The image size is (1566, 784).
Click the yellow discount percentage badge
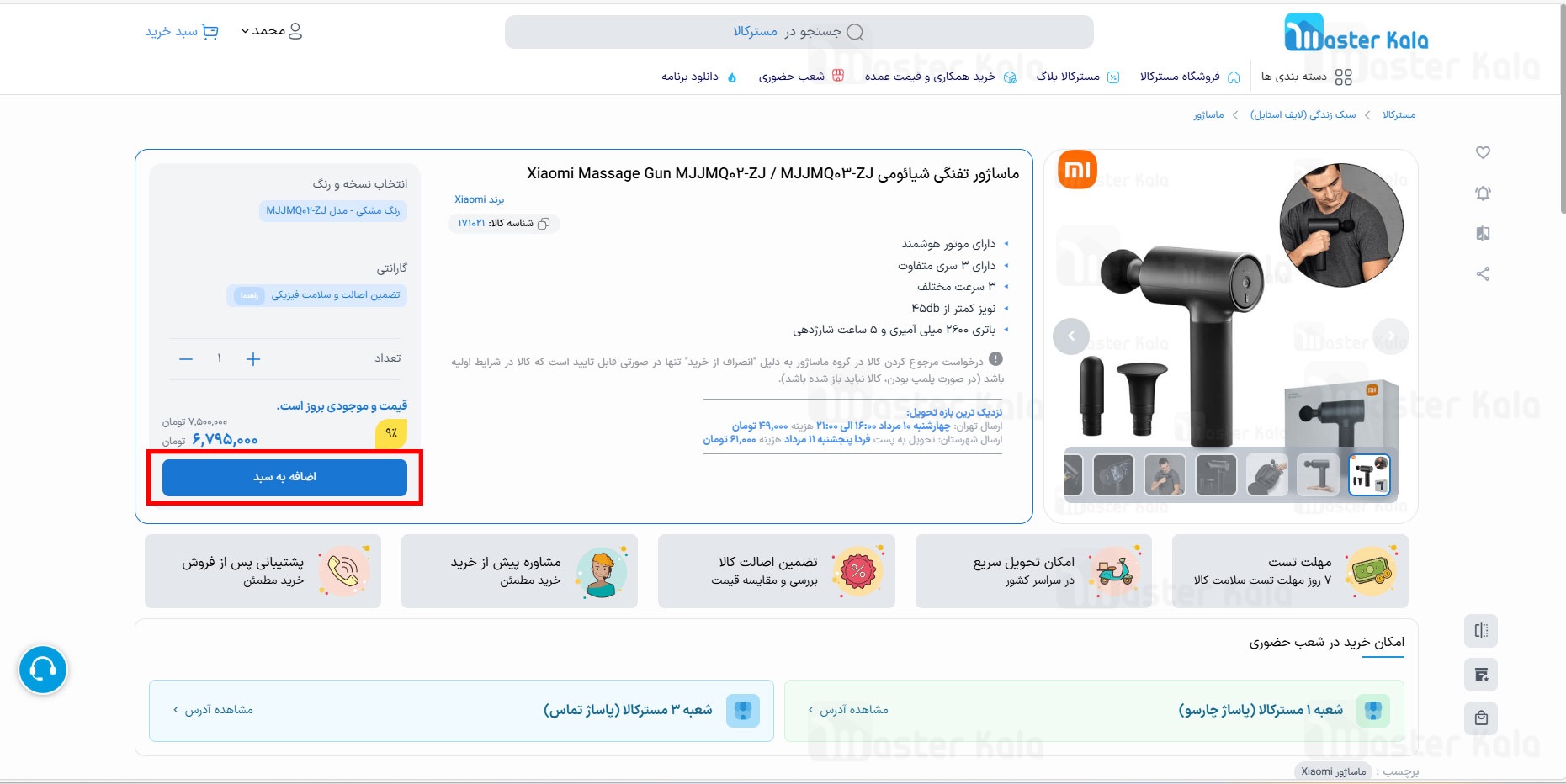click(391, 432)
